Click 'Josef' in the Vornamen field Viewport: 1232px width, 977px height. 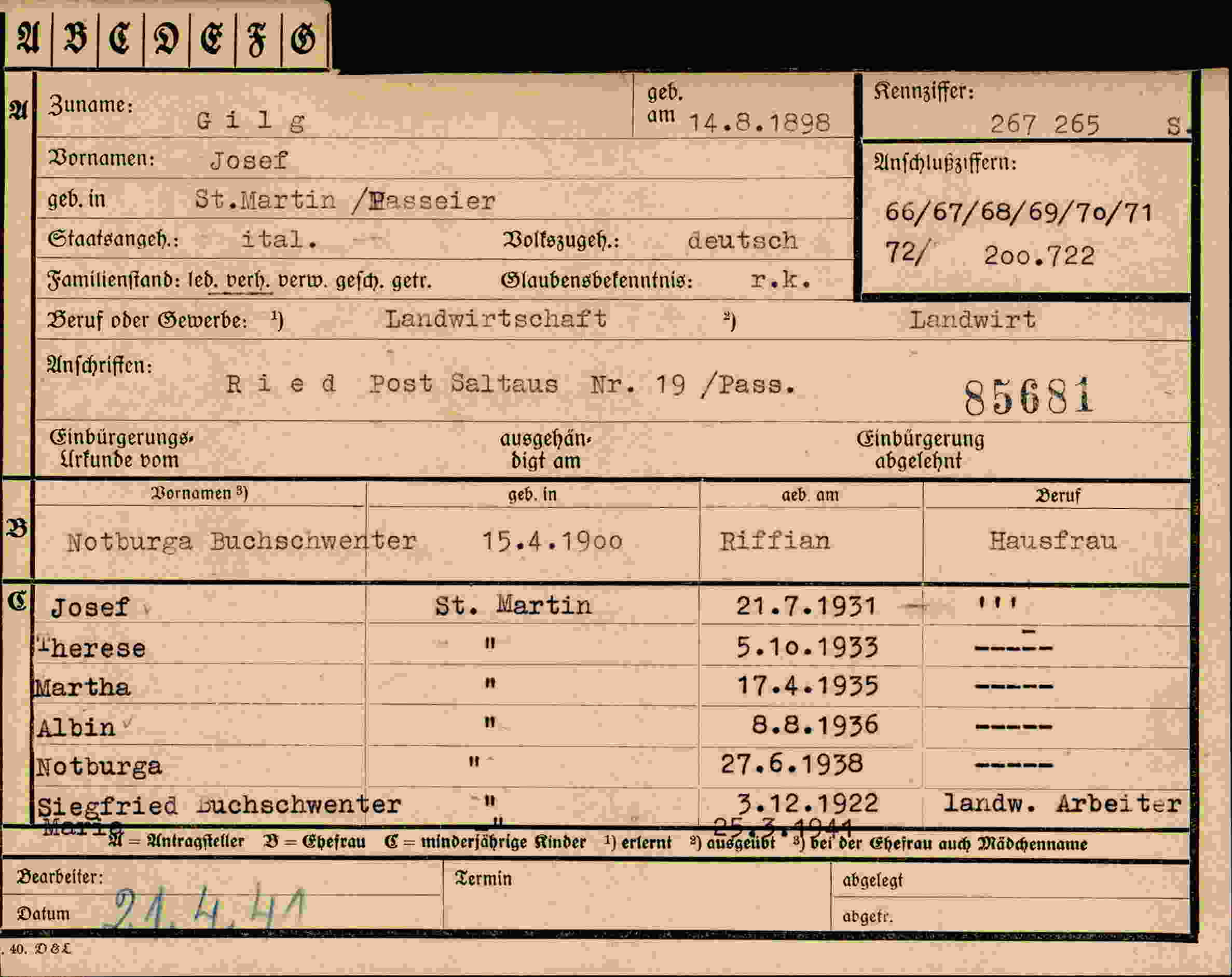[249, 160]
